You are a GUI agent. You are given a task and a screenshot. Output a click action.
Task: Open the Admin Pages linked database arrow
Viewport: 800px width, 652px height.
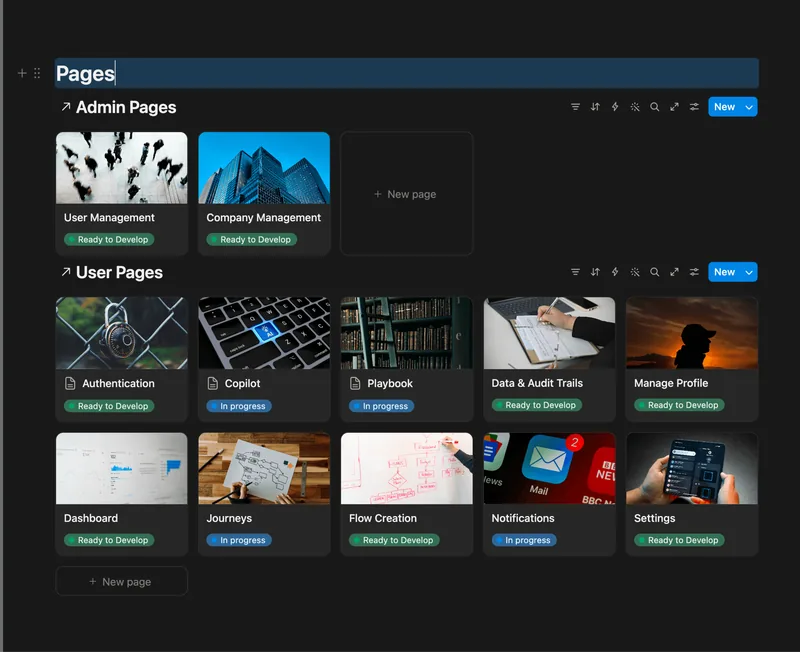click(x=66, y=107)
